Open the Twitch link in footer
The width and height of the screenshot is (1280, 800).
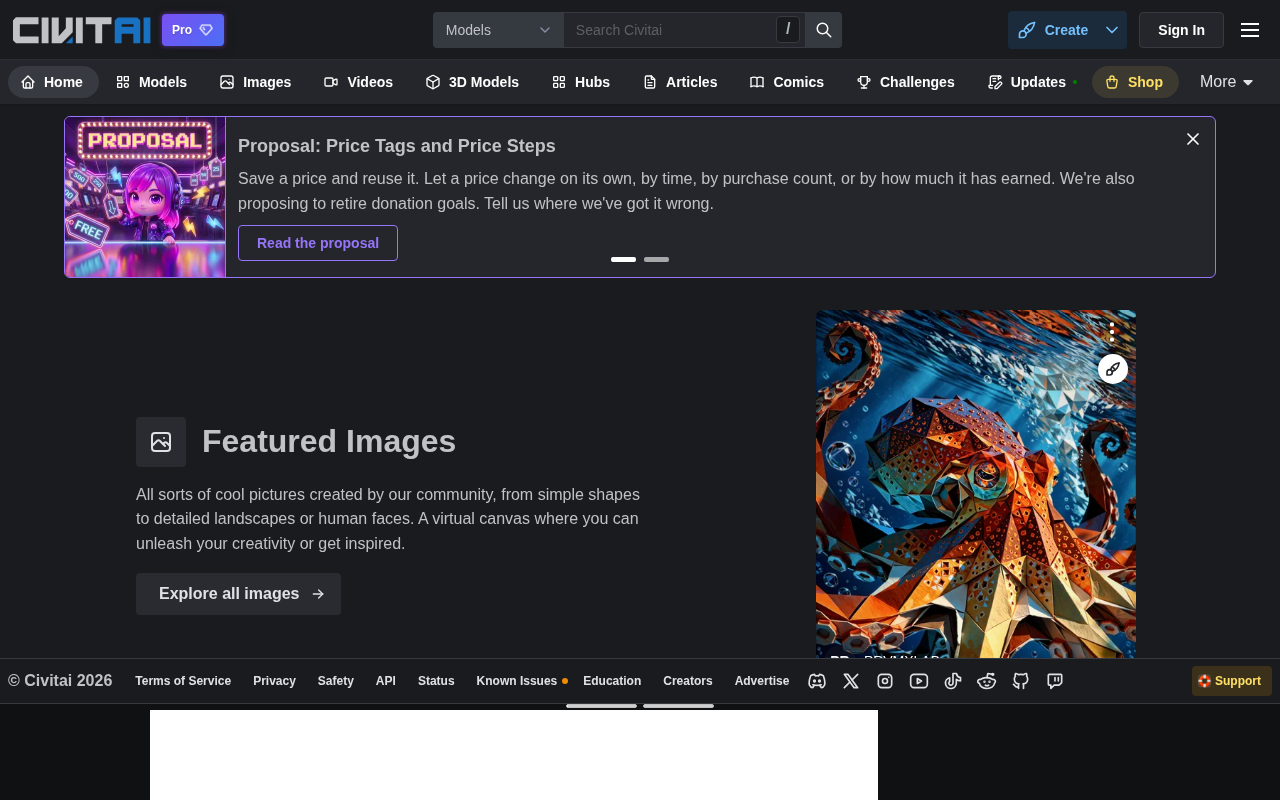coord(1055,681)
